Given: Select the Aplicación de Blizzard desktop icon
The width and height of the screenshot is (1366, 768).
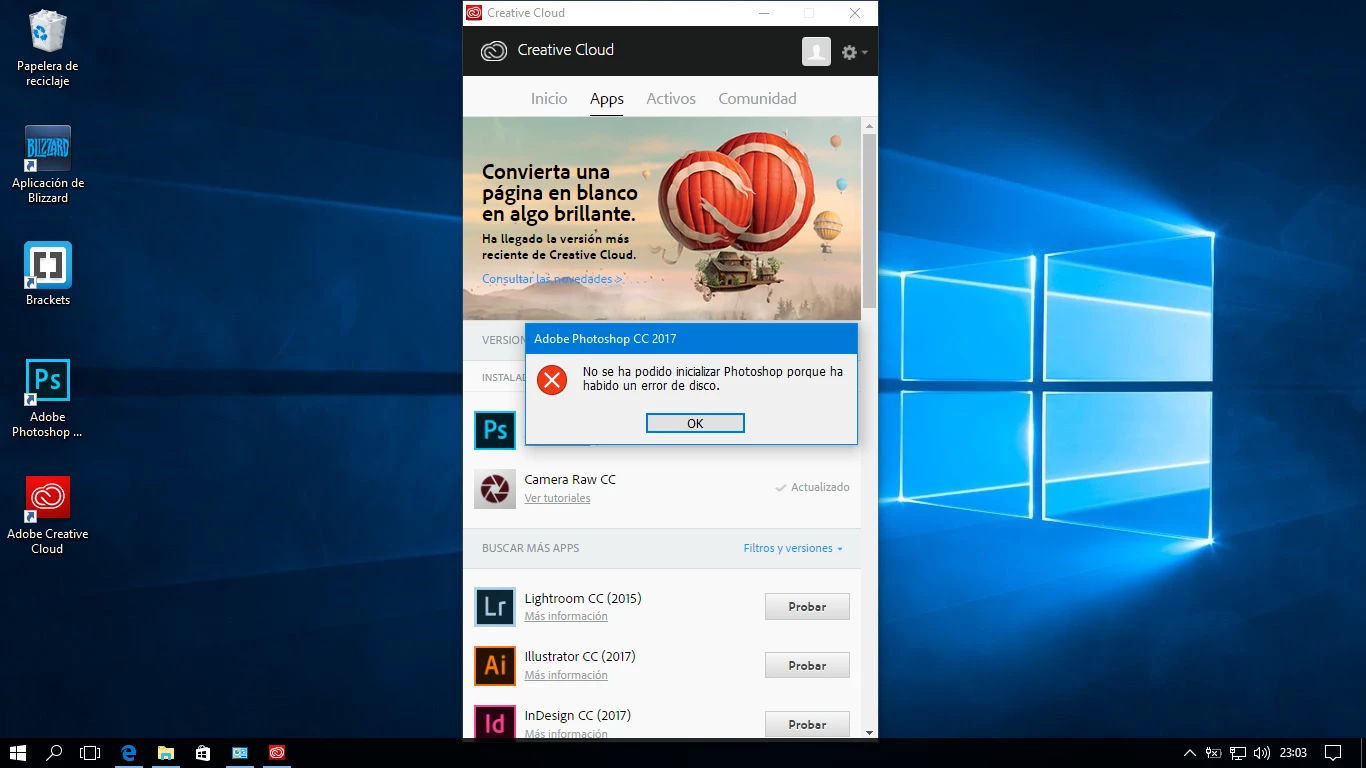Looking at the screenshot, I should pyautogui.click(x=48, y=165).
